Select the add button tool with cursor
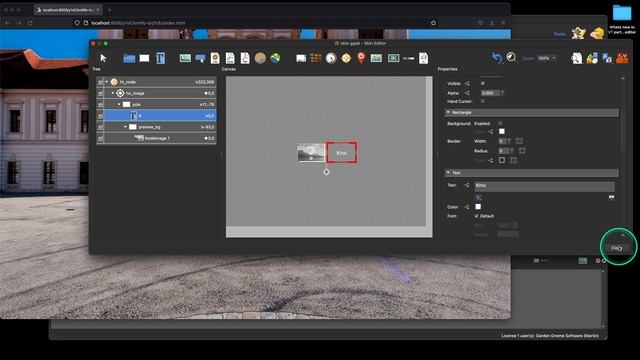Image resolution: width=640 pixels, height=360 pixels. coord(200,58)
